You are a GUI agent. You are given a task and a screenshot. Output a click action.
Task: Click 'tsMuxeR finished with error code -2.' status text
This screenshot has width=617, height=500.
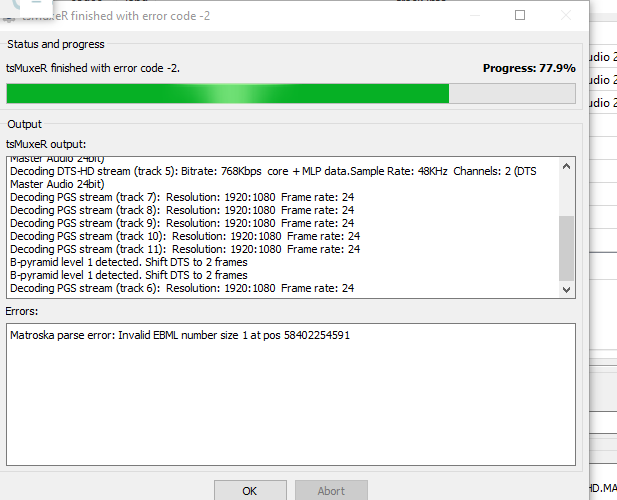[93, 68]
